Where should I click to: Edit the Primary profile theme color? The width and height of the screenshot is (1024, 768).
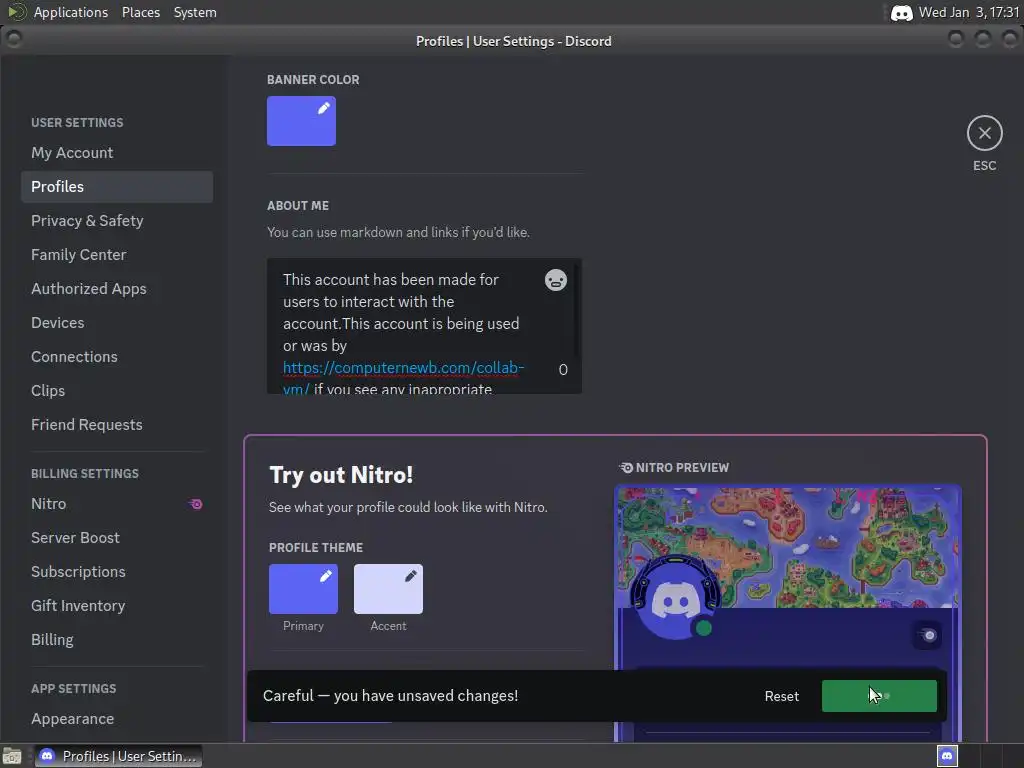point(303,588)
